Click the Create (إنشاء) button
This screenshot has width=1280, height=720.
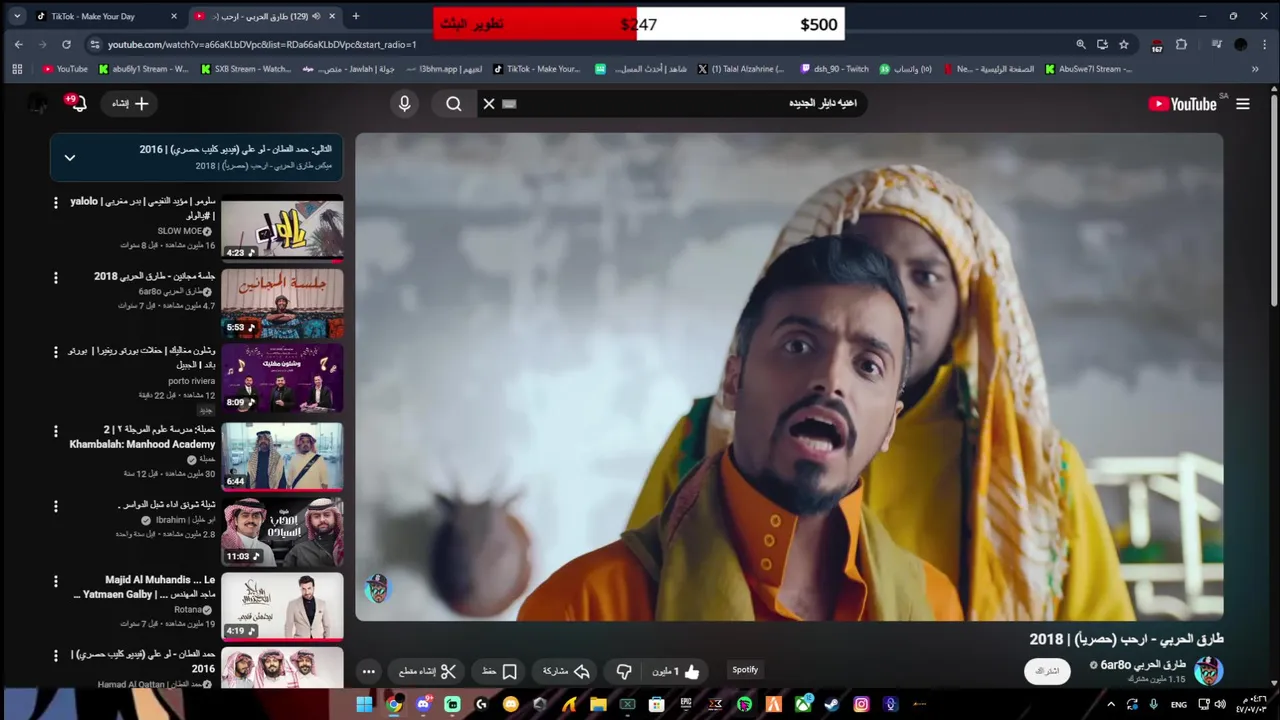tap(130, 104)
